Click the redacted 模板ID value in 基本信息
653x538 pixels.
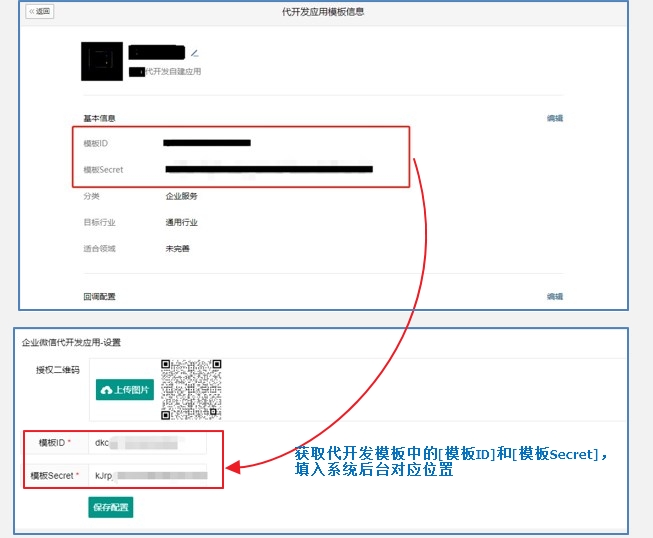(207, 144)
